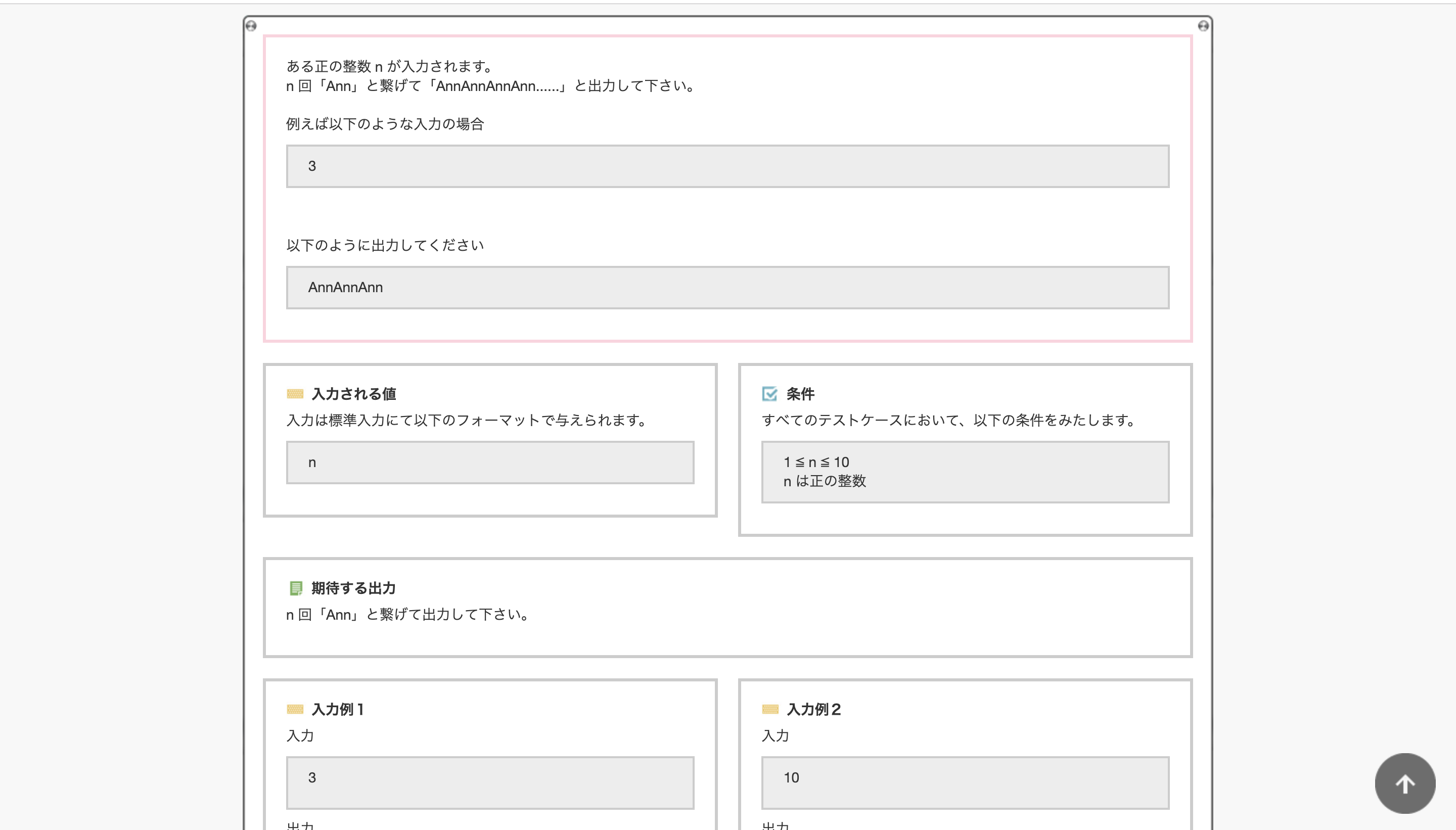Click the example input box containing 3
Screen dimensions: 1456x830
point(727,166)
